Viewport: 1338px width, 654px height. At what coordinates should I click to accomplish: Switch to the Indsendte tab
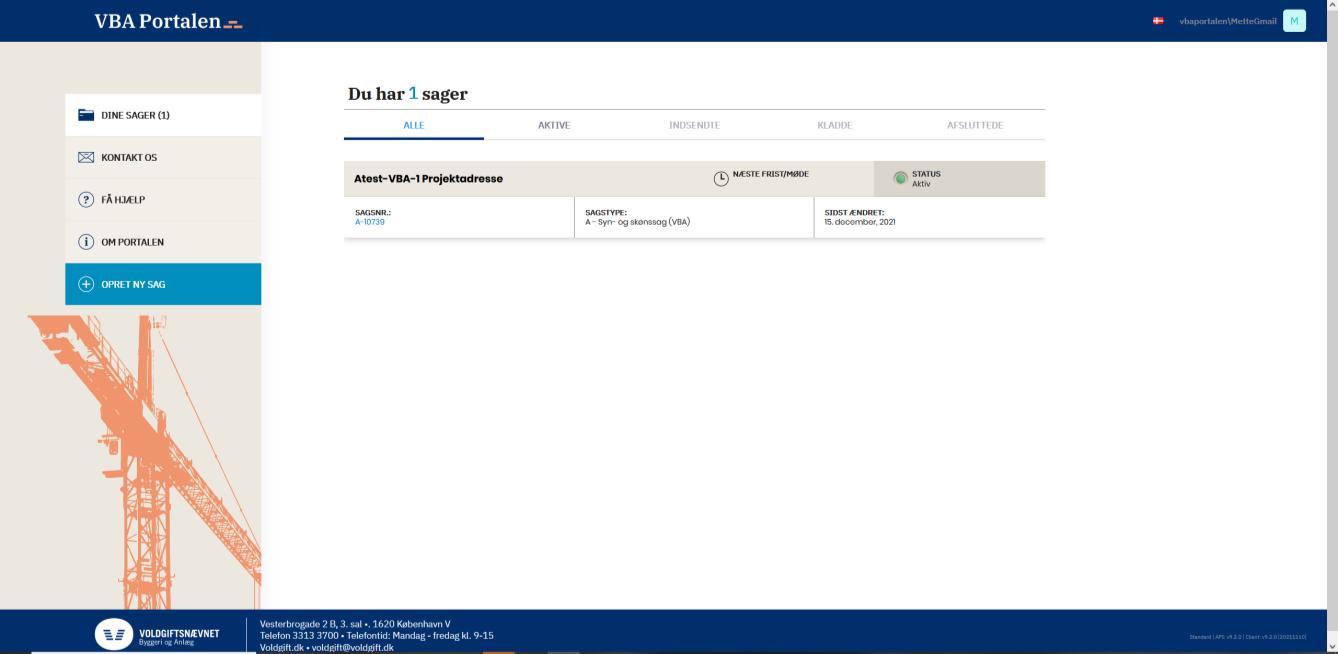(x=694, y=125)
